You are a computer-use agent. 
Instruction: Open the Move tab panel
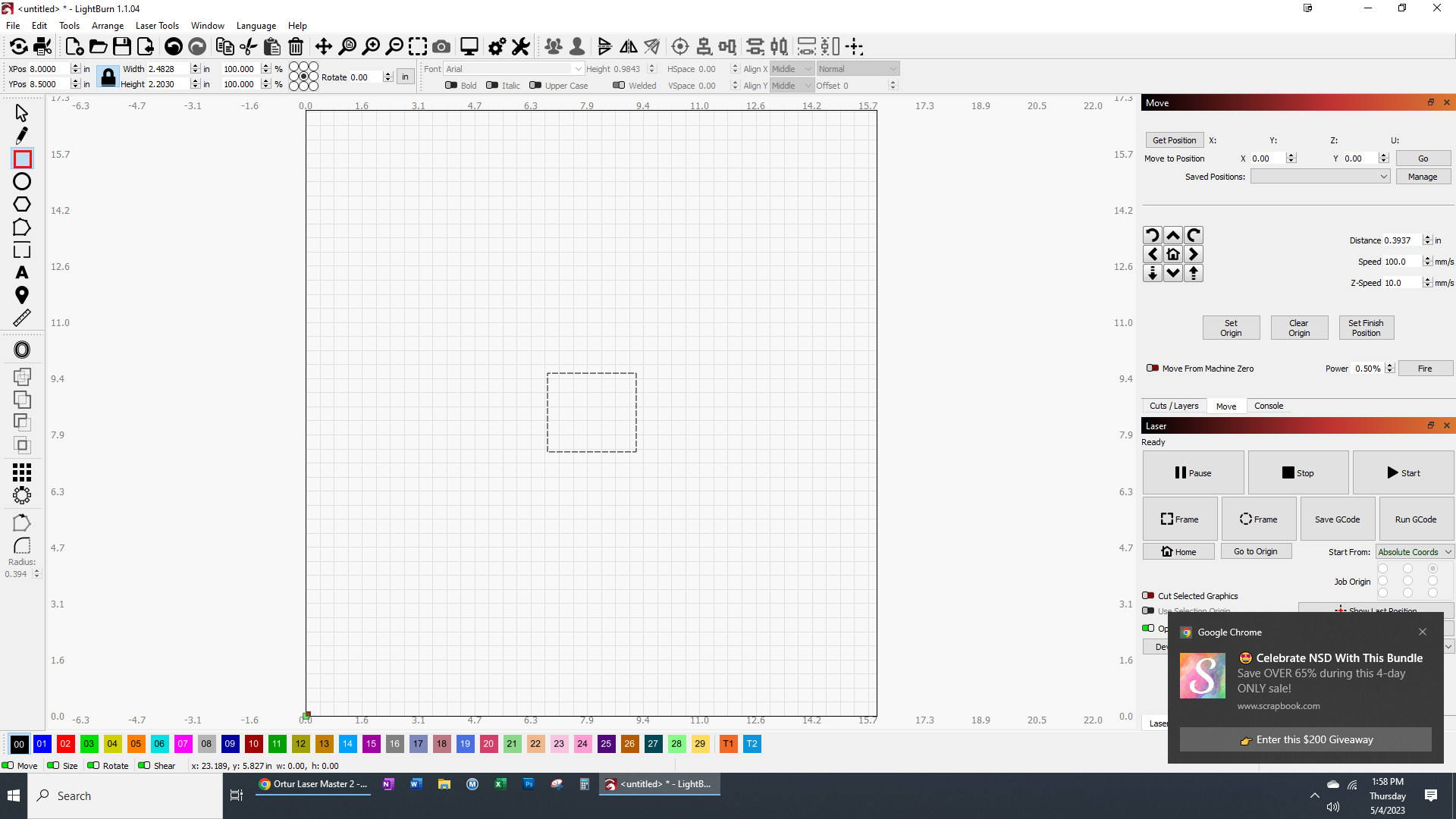pyautogui.click(x=1225, y=405)
